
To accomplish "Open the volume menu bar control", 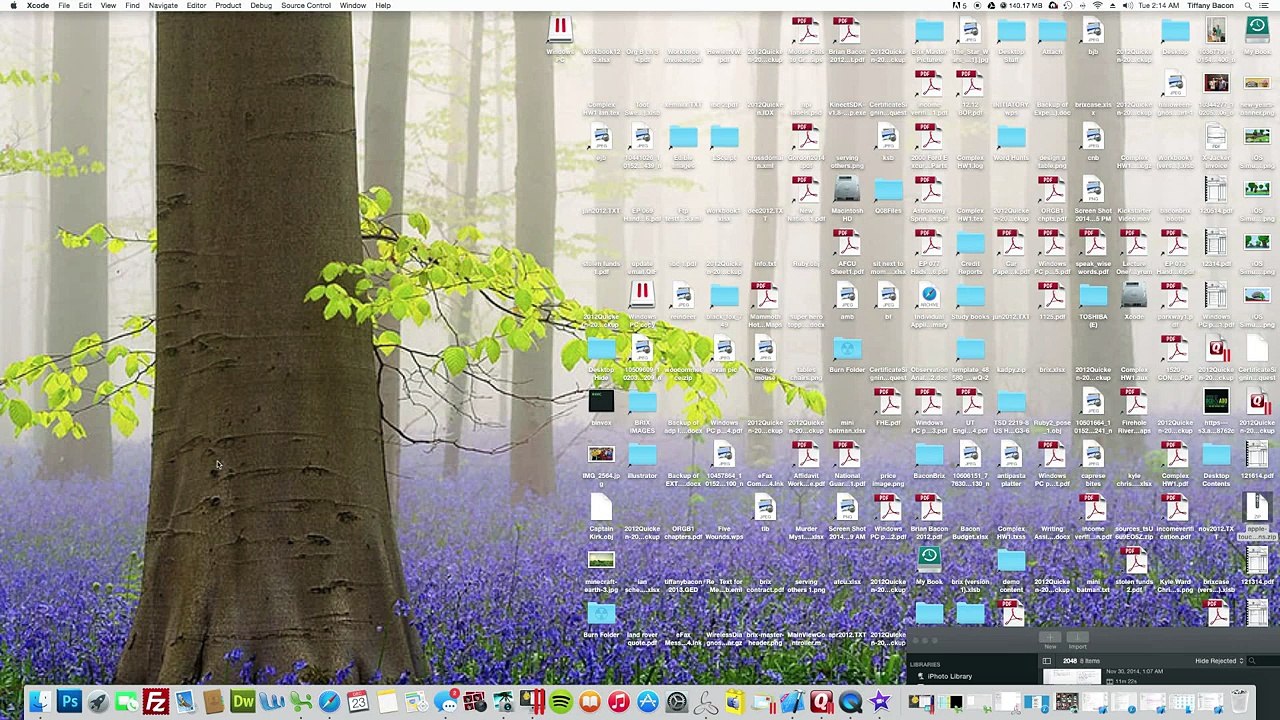I will pyautogui.click(x=1128, y=5).
